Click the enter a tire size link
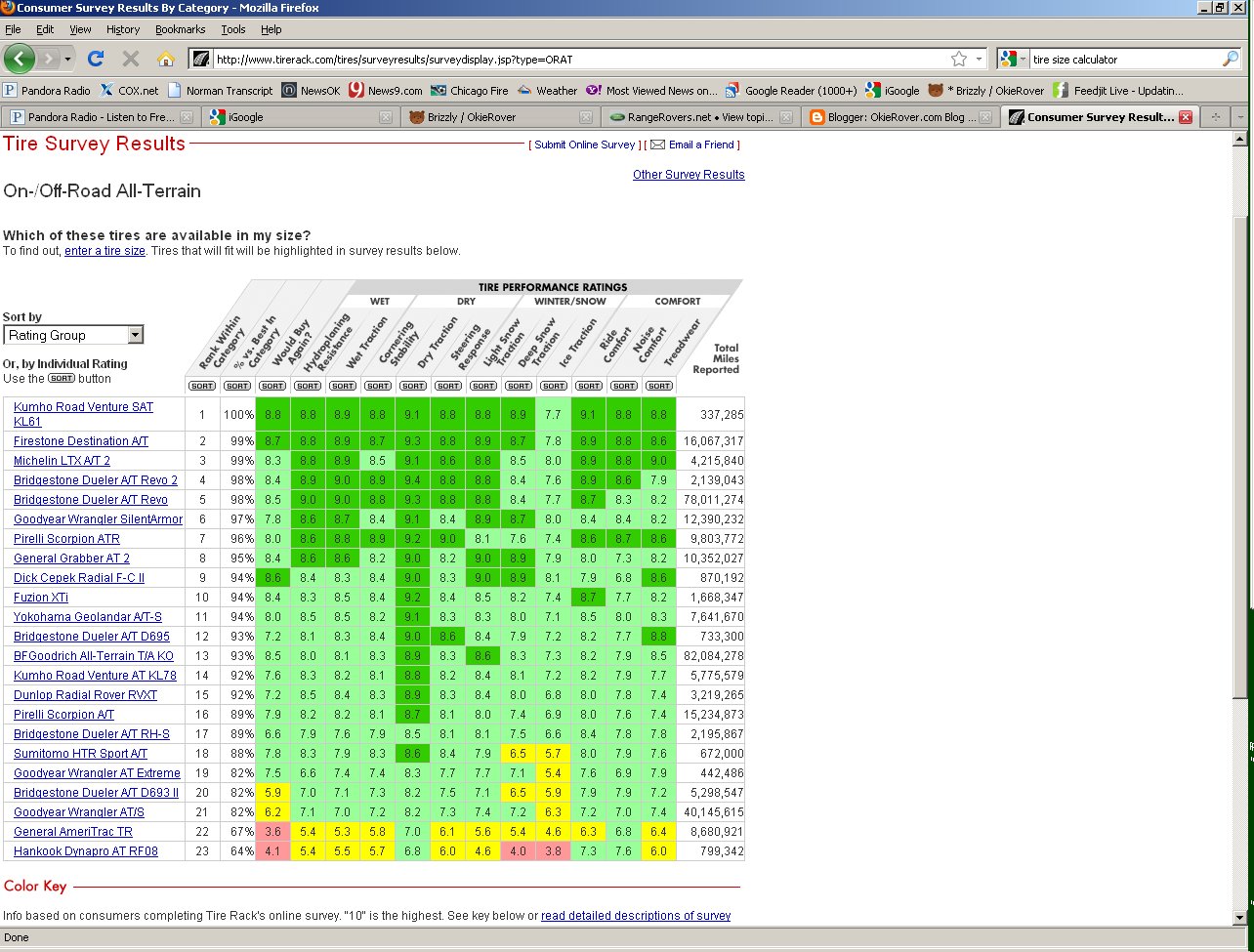This screenshot has width=1254, height=952. [105, 251]
